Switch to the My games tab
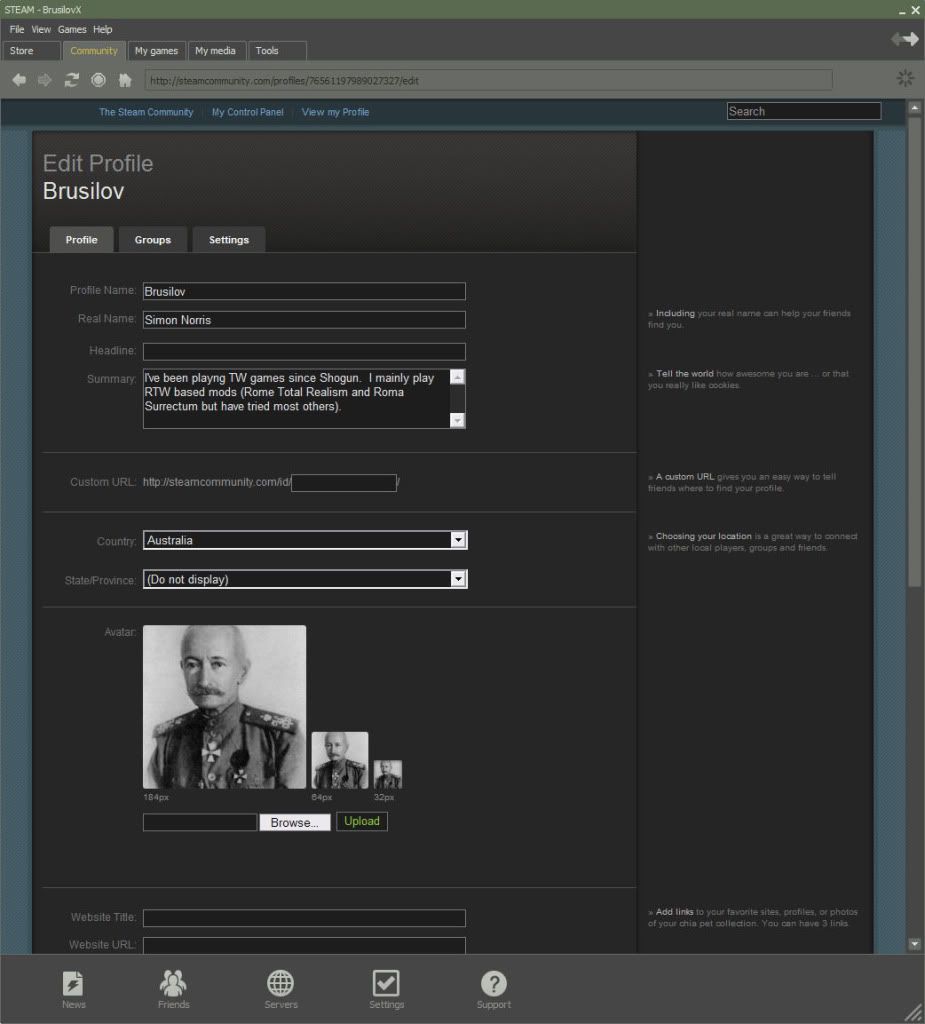This screenshot has height=1024, width=925. [156, 50]
